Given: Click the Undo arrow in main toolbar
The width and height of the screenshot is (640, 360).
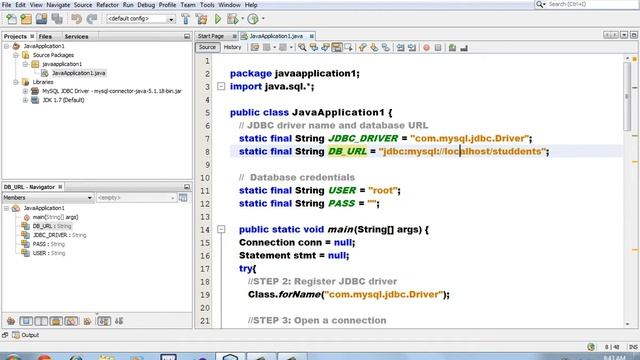Looking at the screenshot, I should tap(76, 19).
